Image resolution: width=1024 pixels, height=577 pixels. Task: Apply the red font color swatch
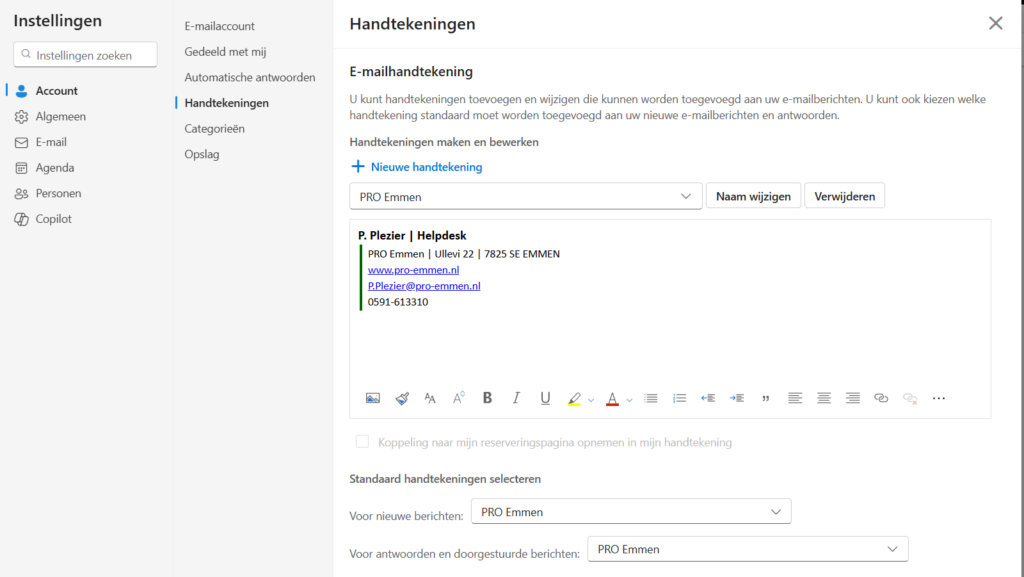[612, 398]
